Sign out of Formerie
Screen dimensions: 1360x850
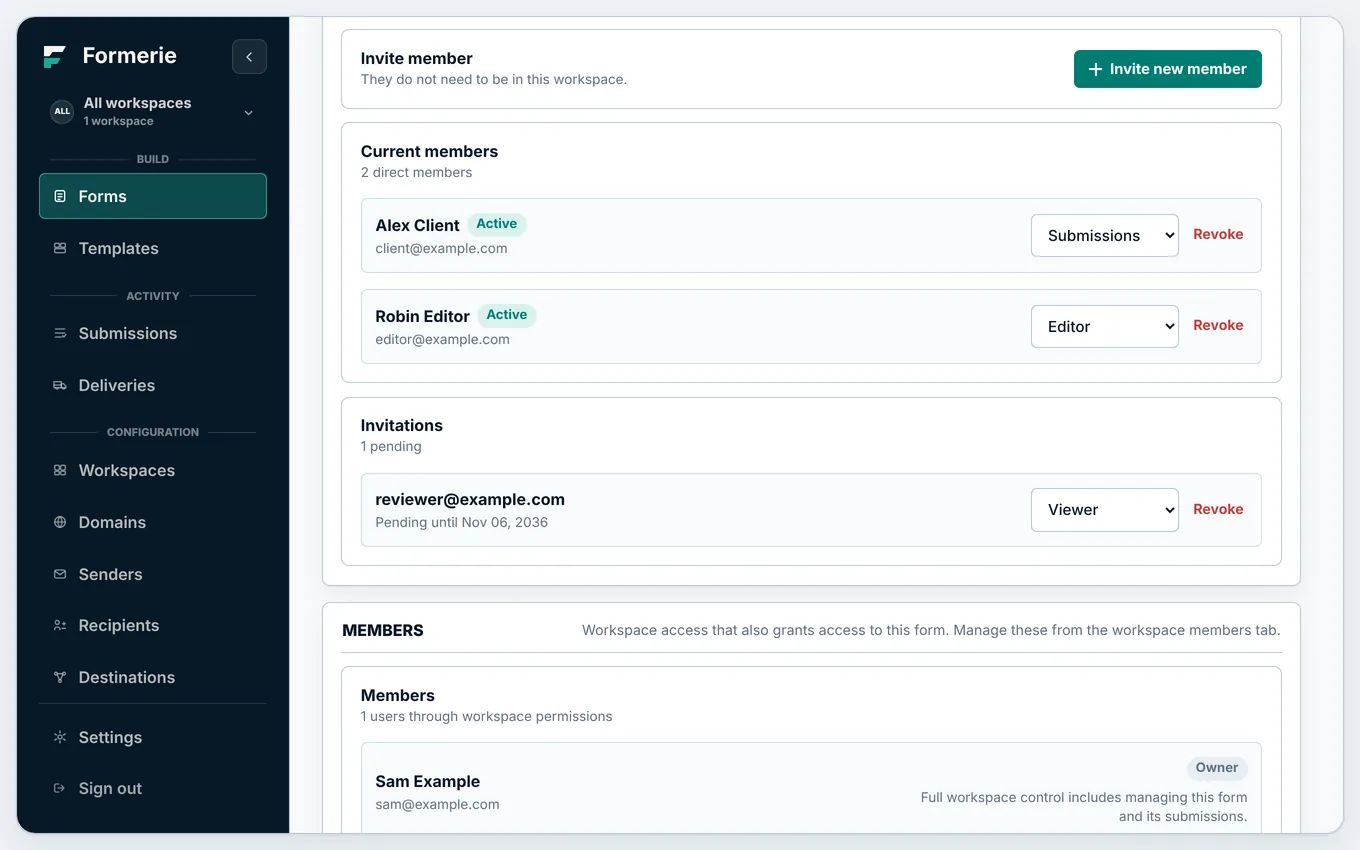(153, 788)
